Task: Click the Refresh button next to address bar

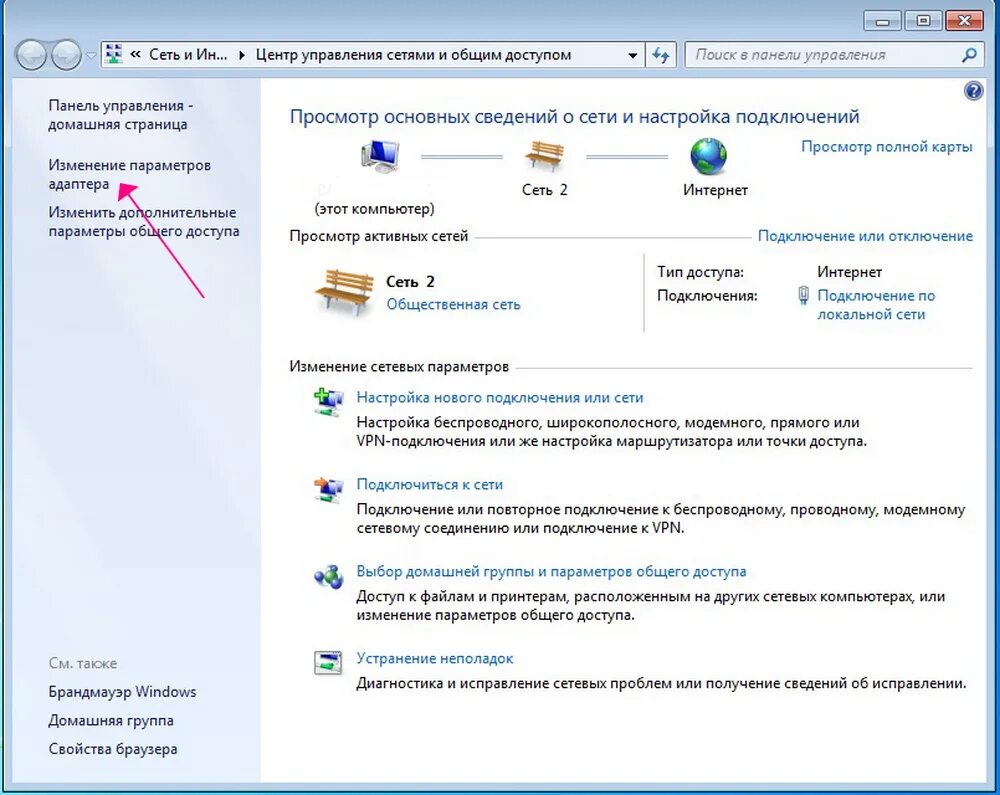Action: click(x=661, y=55)
